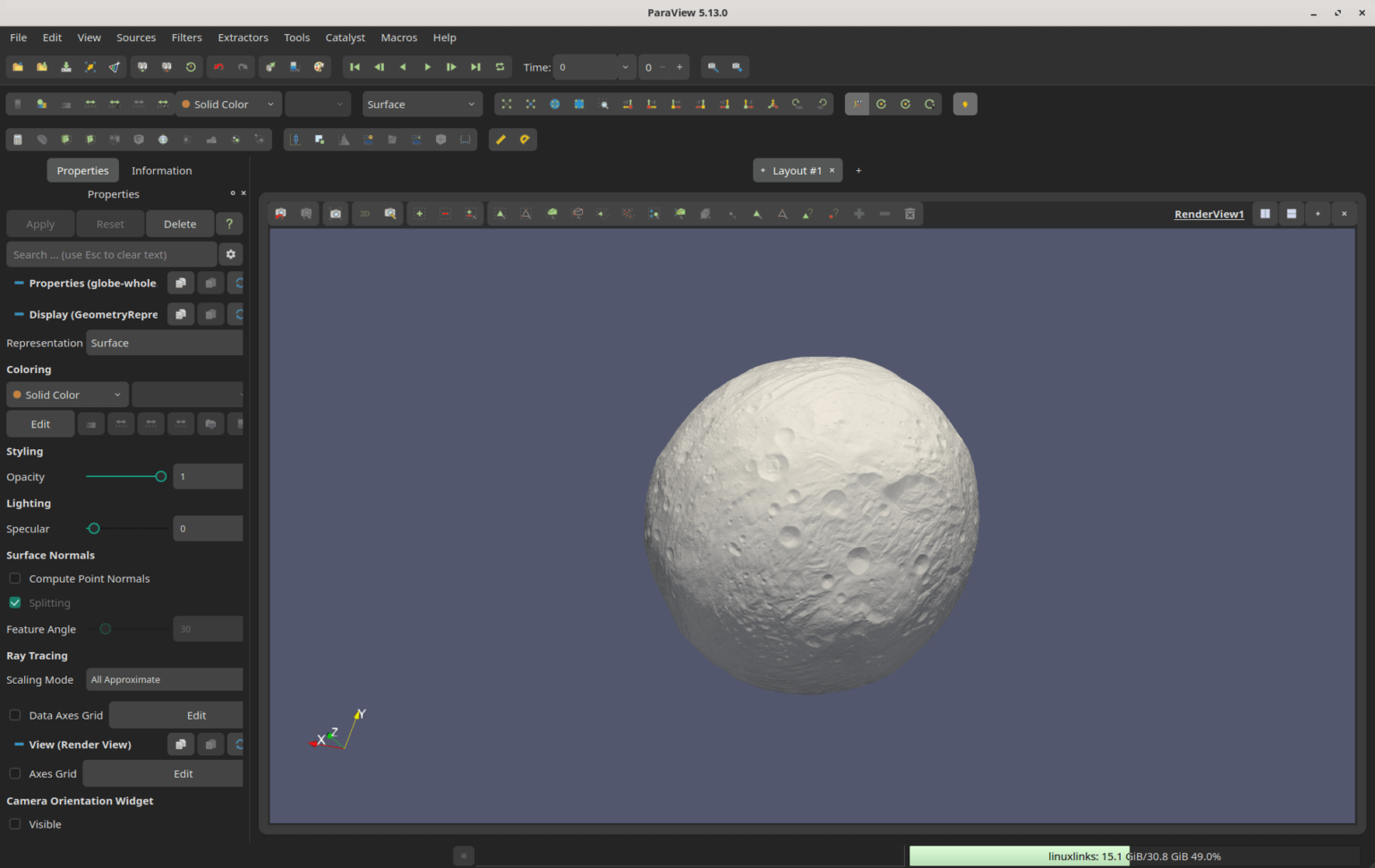
Task: Select the Contour filter icon
Action: pyautogui.click(x=41, y=140)
